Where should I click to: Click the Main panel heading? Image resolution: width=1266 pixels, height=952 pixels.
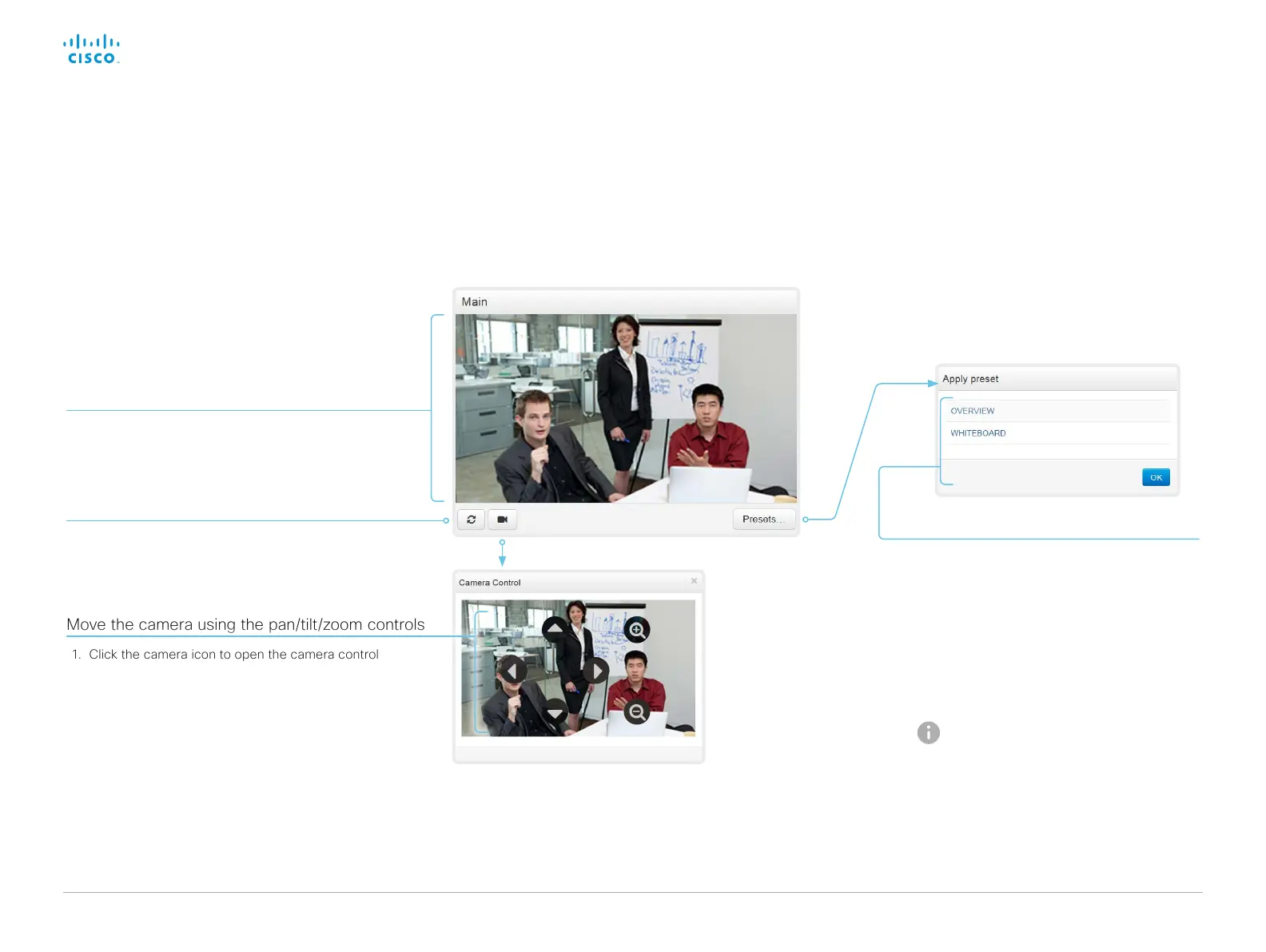(x=474, y=301)
